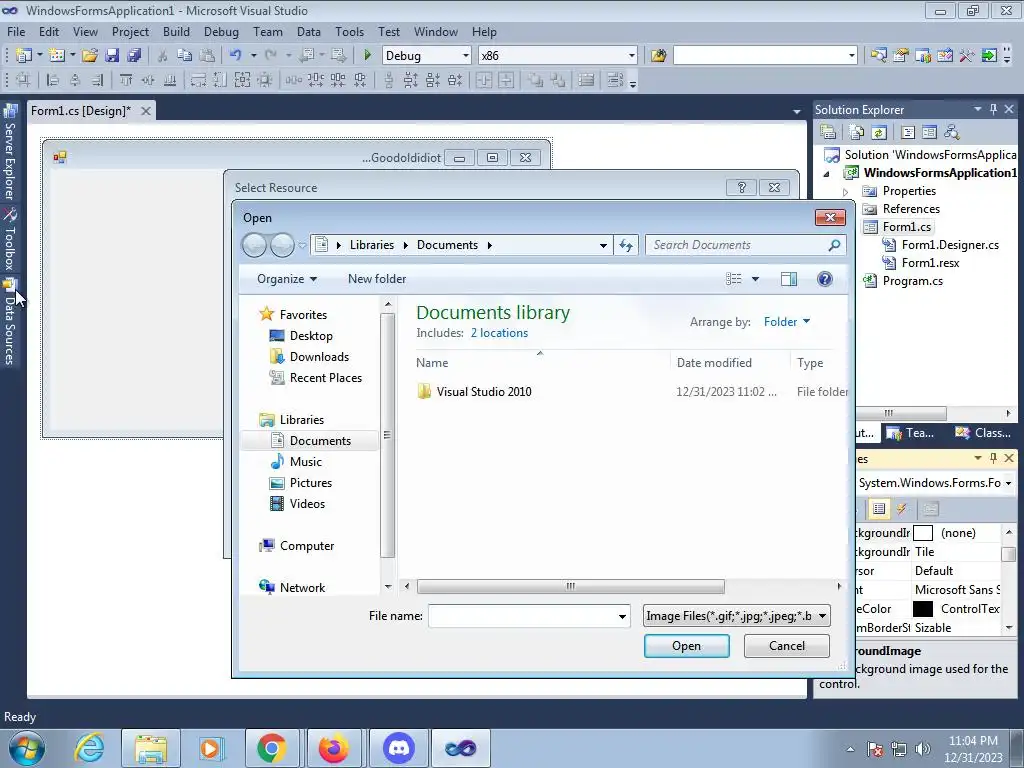Click the Solution Explorer View Code icon

click(x=908, y=133)
